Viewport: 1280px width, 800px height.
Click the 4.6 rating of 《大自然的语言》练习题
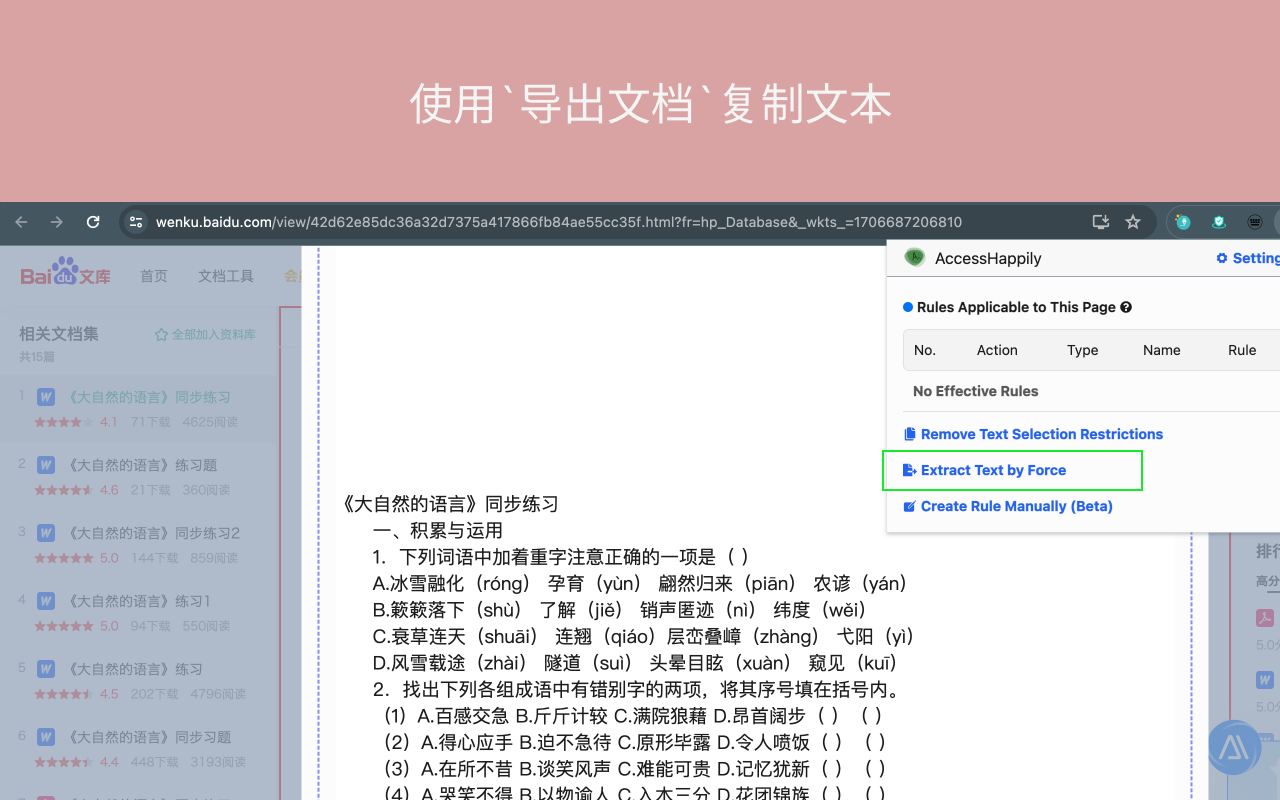click(109, 490)
